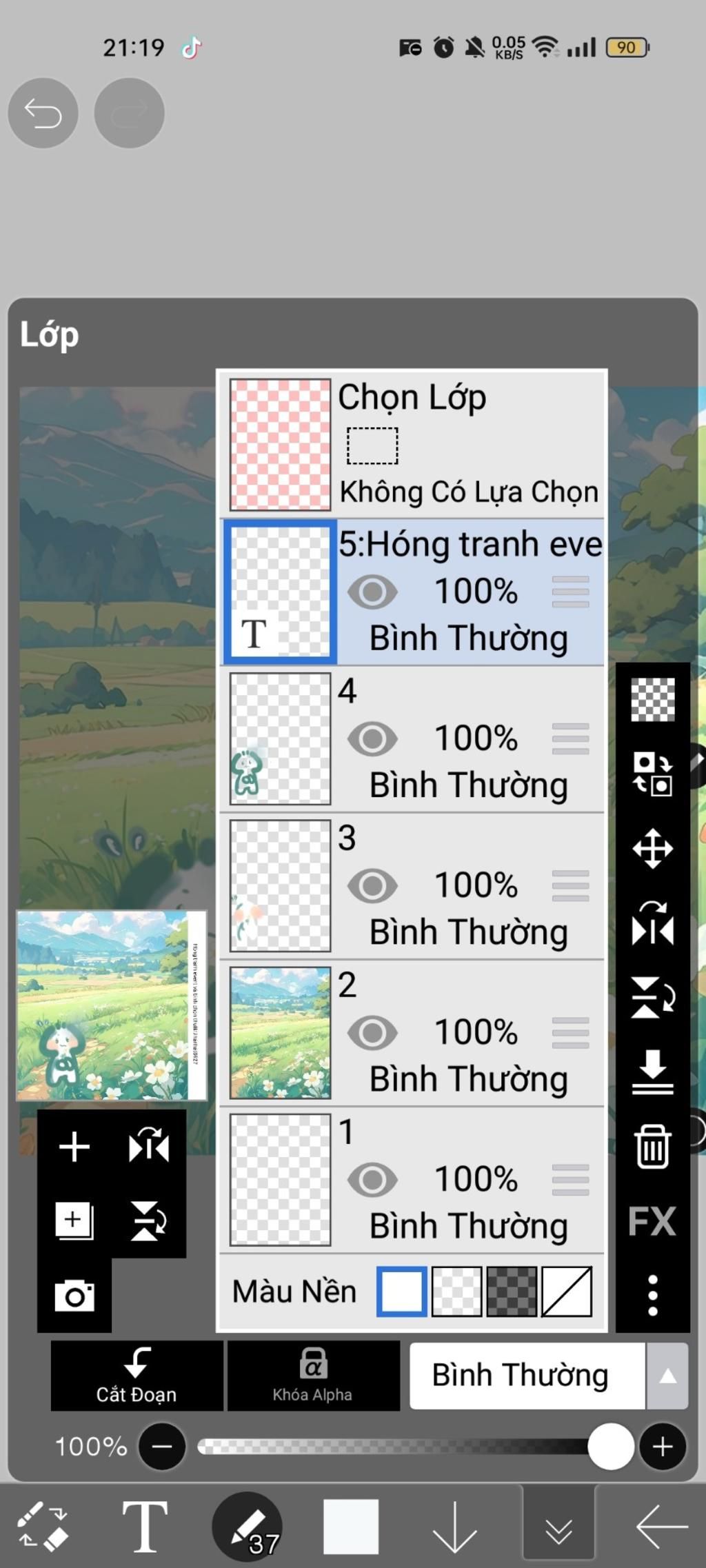Tap the Khóa Alpha lock button
The width and height of the screenshot is (706, 1568).
(x=313, y=1376)
